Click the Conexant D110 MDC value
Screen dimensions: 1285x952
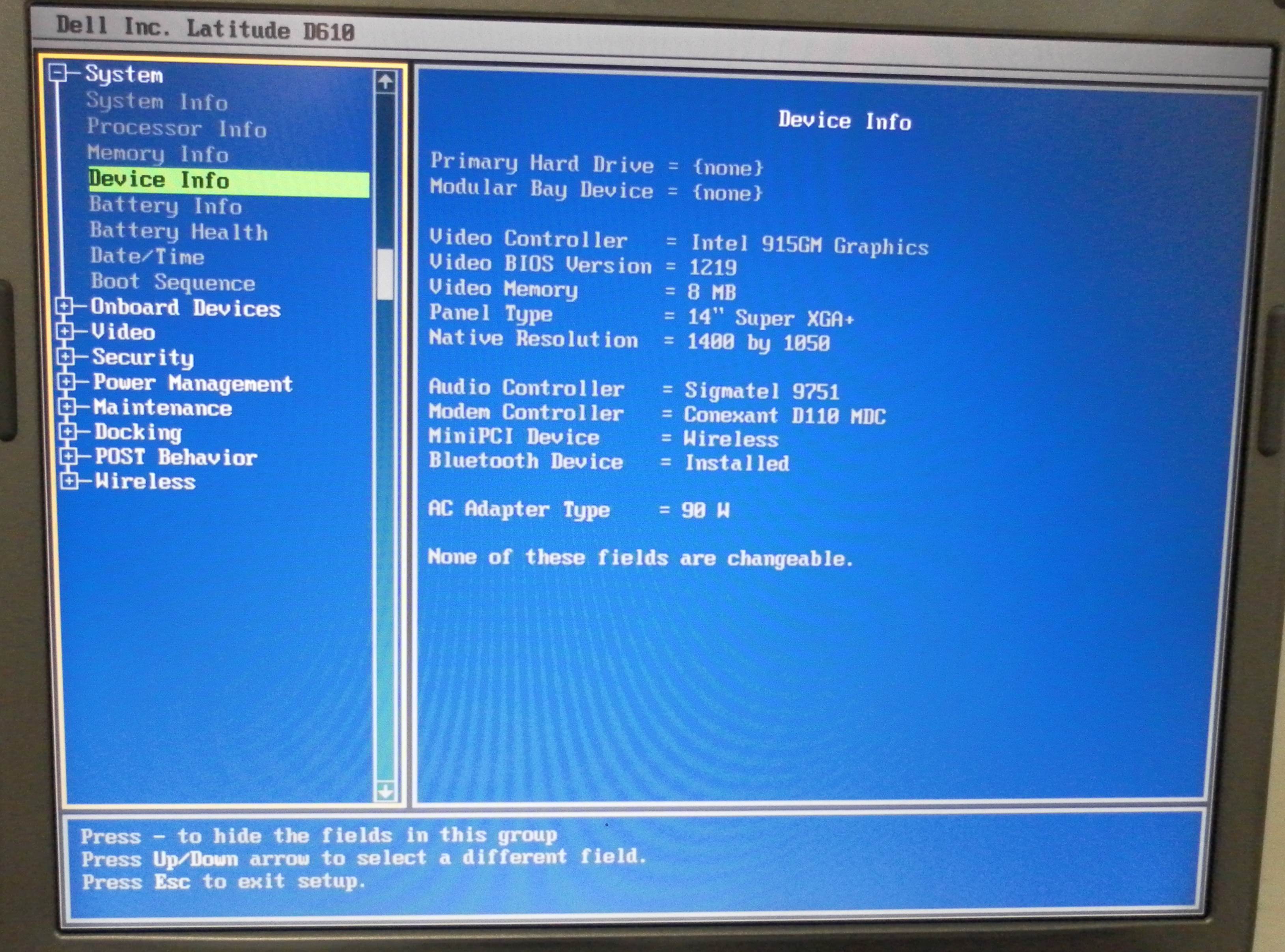coord(785,416)
